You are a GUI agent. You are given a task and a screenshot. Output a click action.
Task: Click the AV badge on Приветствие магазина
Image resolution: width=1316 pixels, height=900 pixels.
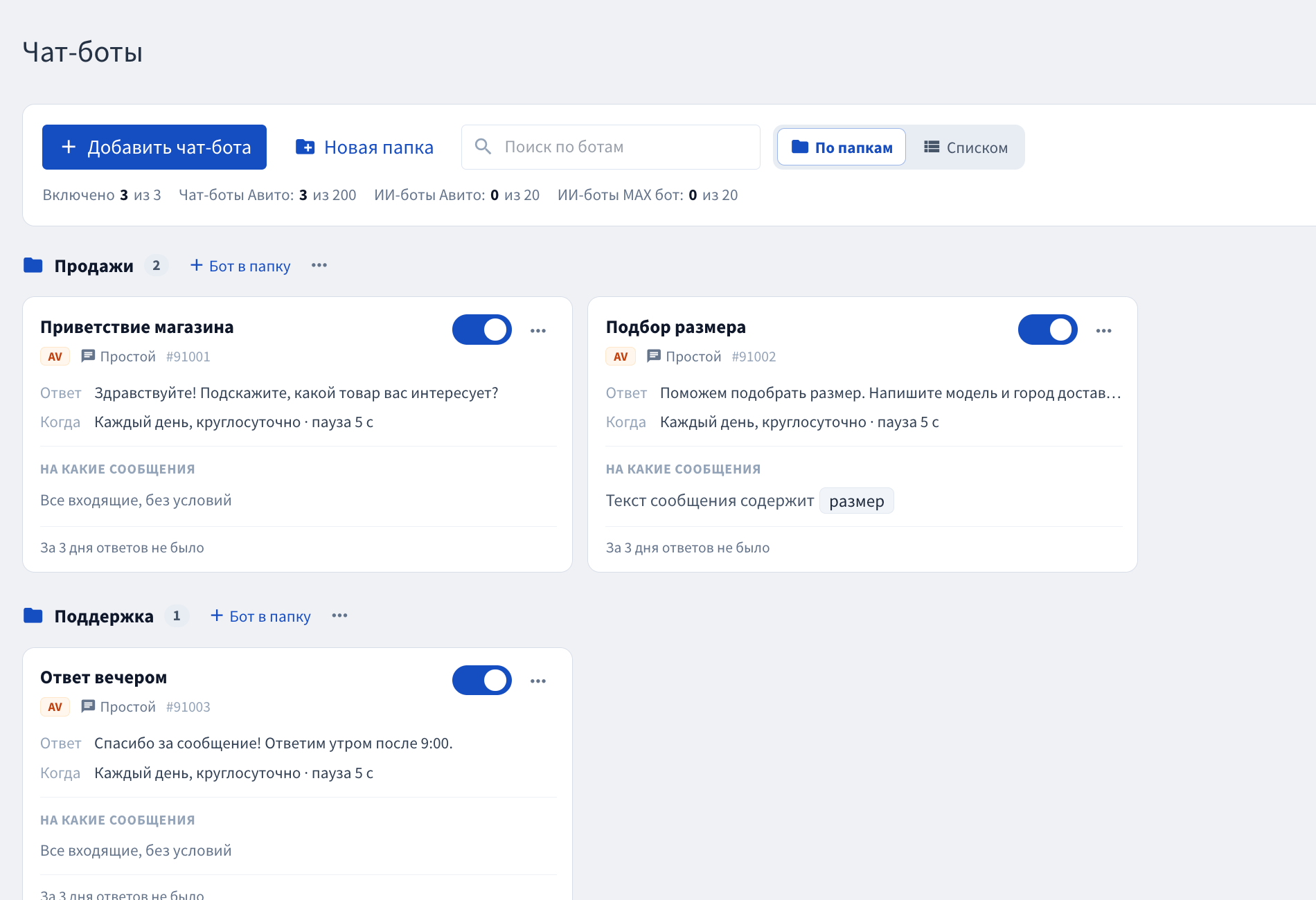coord(55,357)
